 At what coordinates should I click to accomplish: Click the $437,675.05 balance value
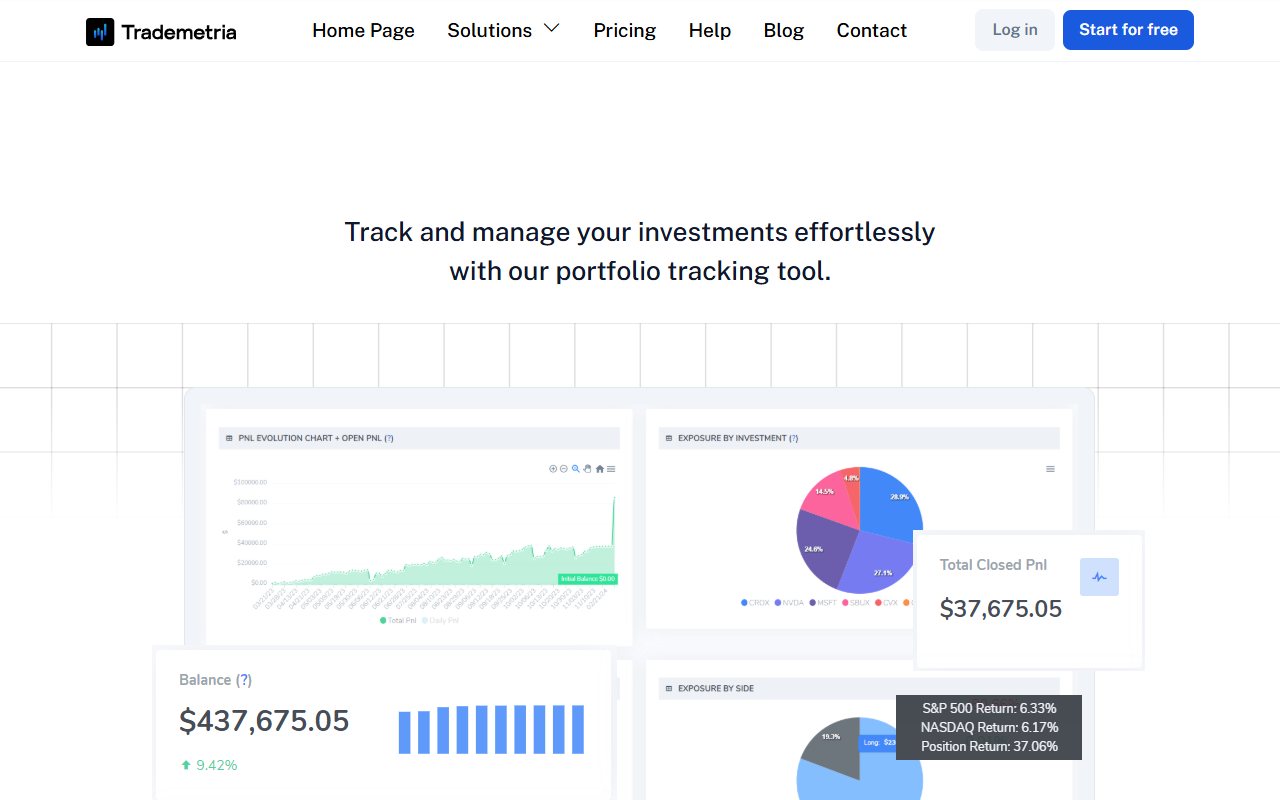click(x=264, y=721)
